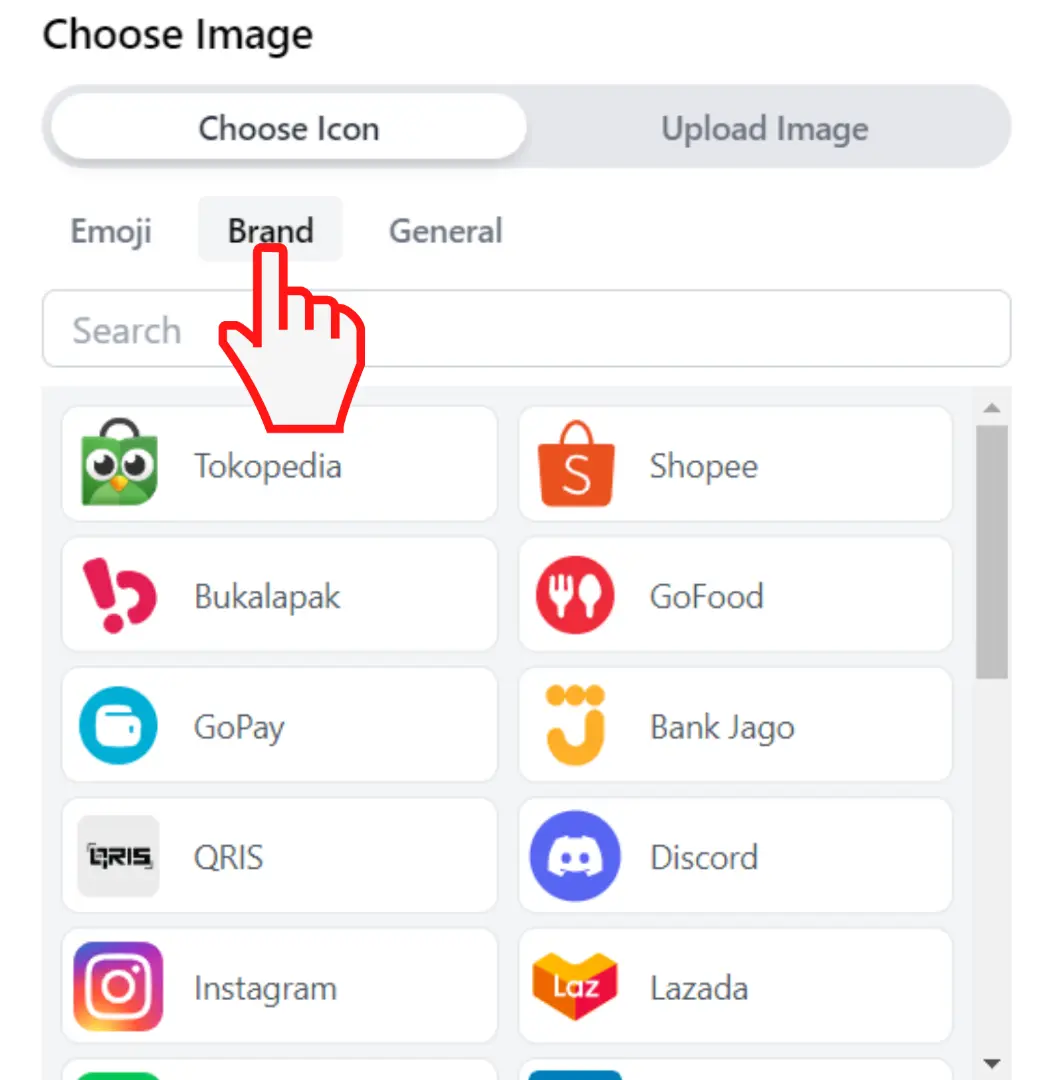Click the vertical scrollbar thumb
The height and width of the screenshot is (1080, 1054).
point(992,550)
